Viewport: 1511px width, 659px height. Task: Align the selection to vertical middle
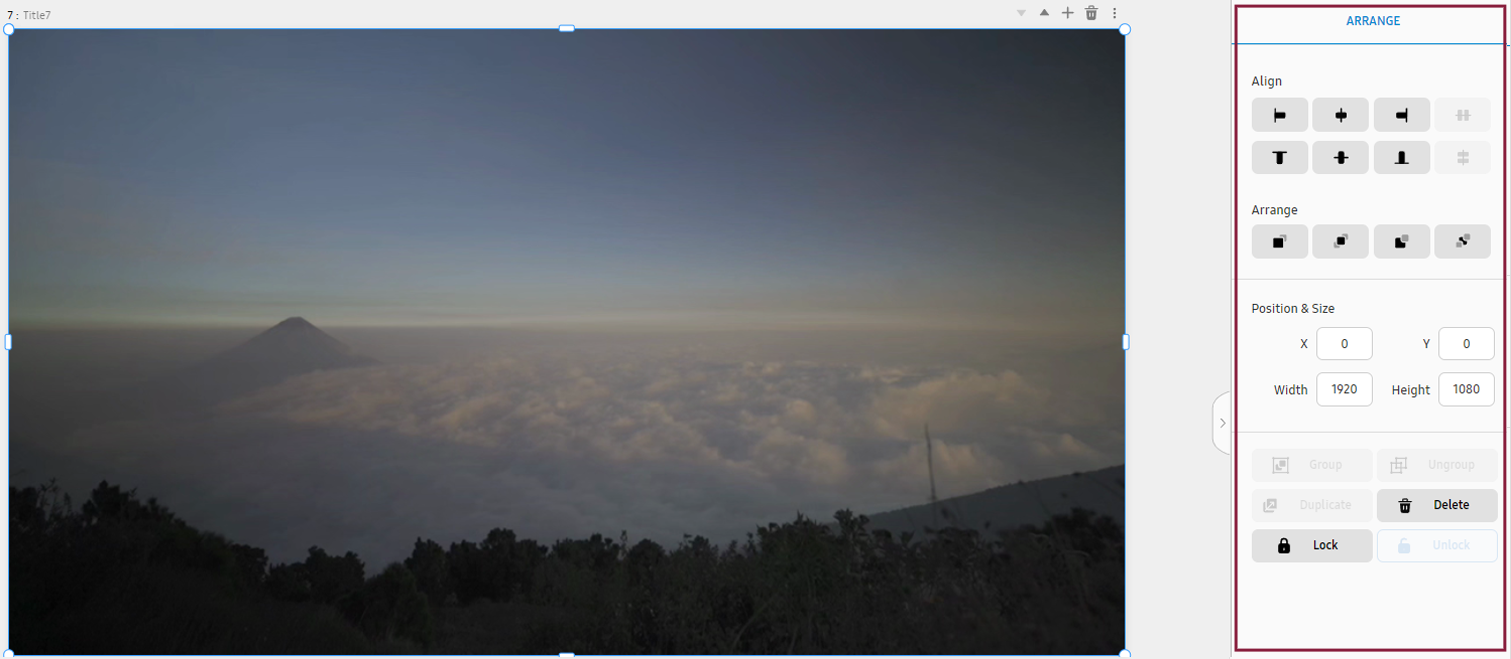tap(1340, 158)
